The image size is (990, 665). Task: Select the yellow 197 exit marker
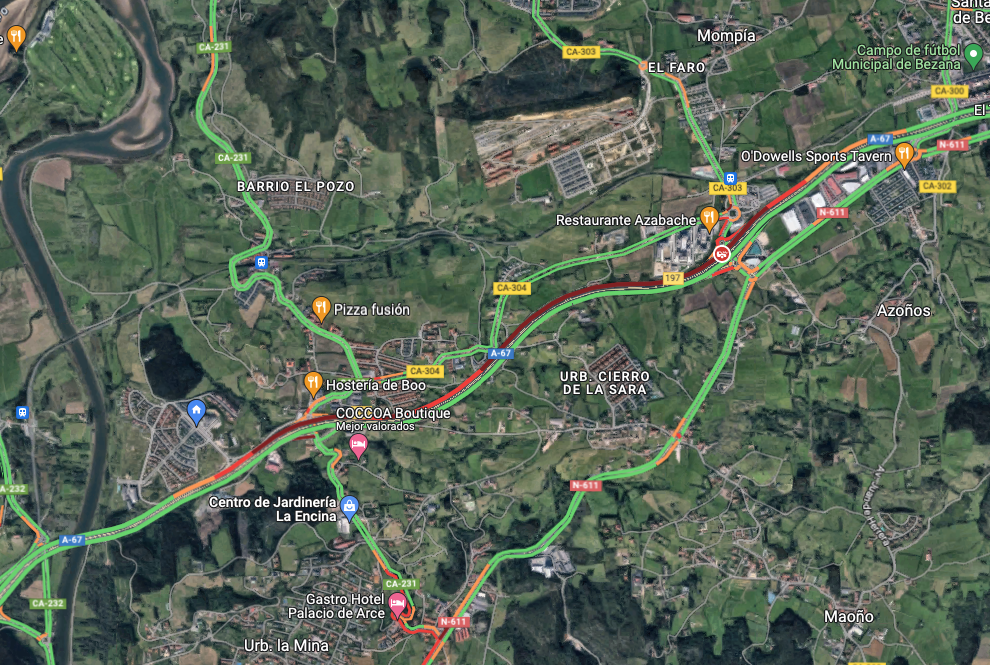(x=673, y=278)
